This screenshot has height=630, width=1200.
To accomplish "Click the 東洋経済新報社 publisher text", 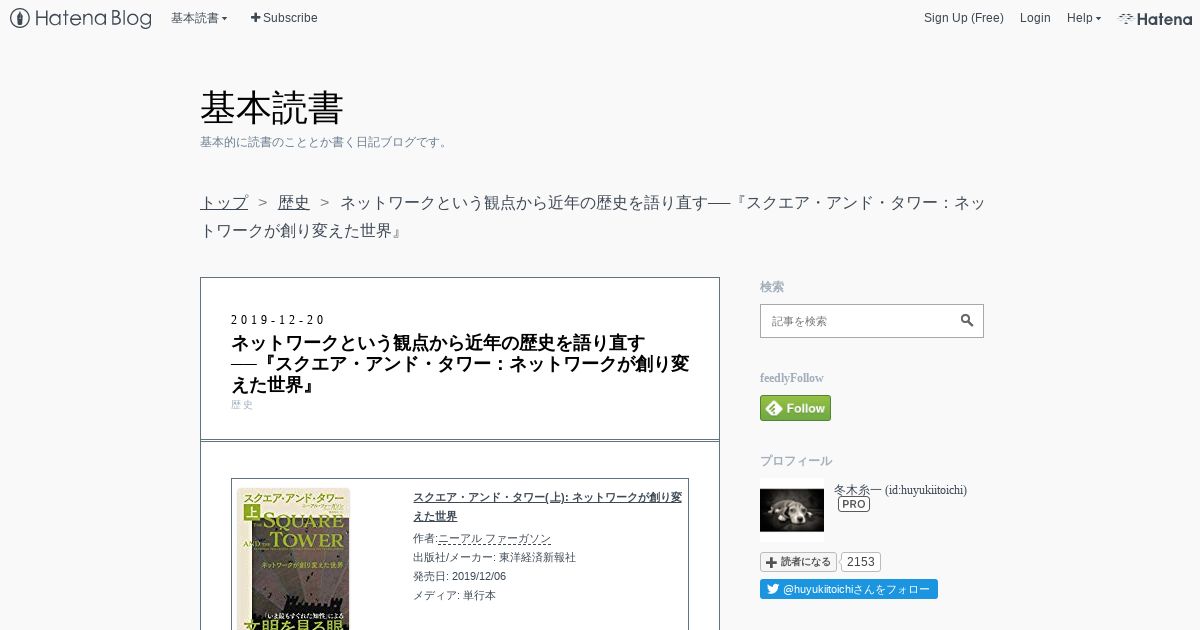I will coord(537,557).
